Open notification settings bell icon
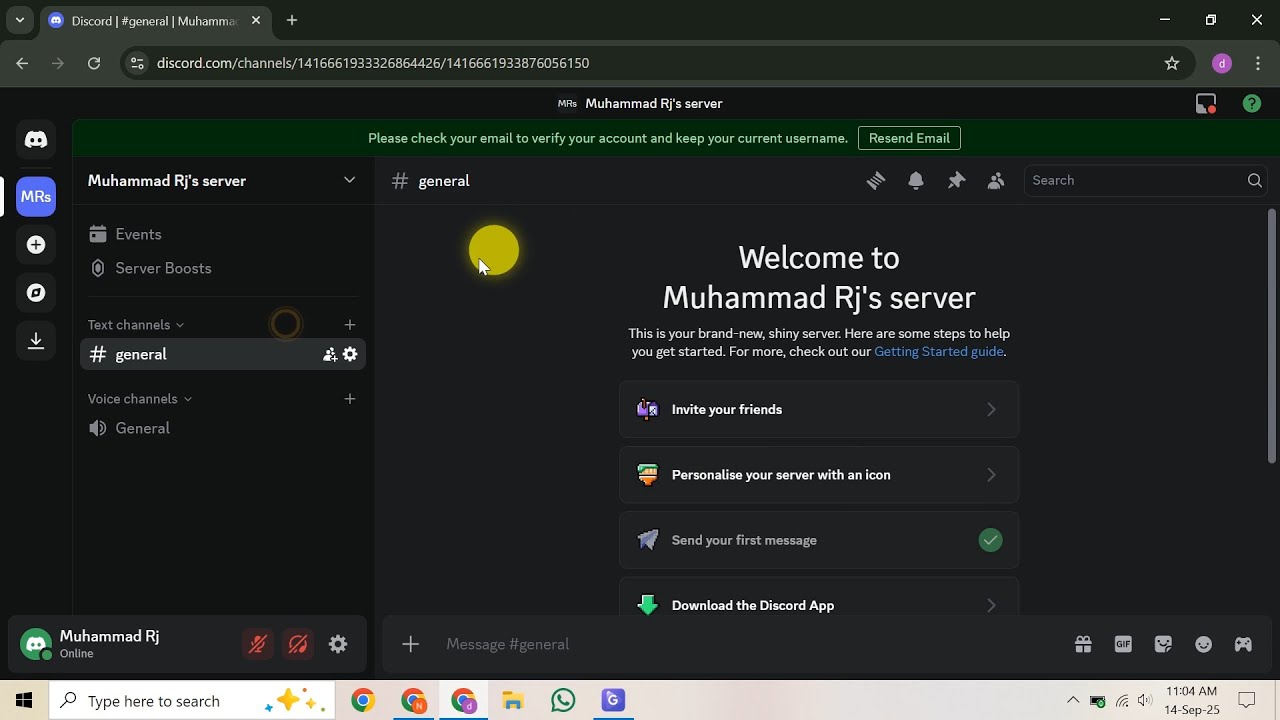The height and width of the screenshot is (720, 1280). pyautogui.click(x=916, y=181)
